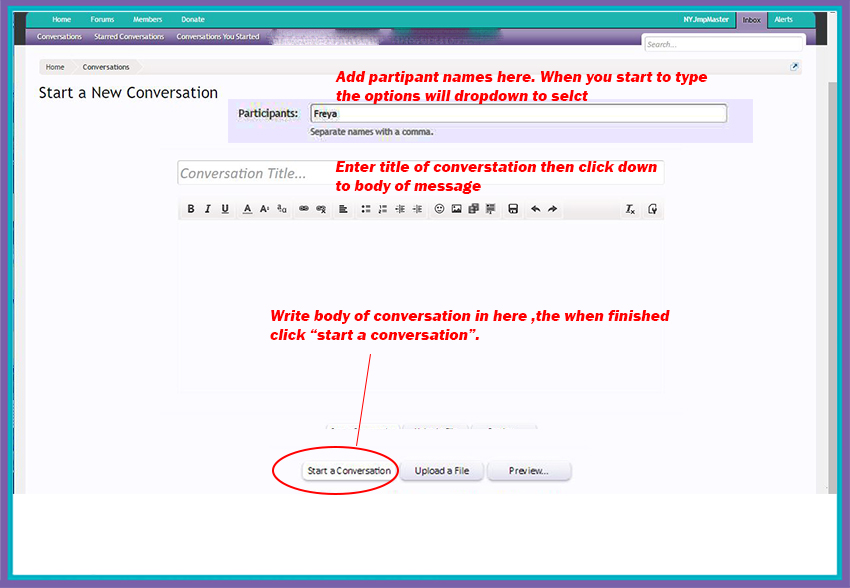The width and height of the screenshot is (850, 588).
Task: Insert a link using the link icon
Action: [303, 209]
